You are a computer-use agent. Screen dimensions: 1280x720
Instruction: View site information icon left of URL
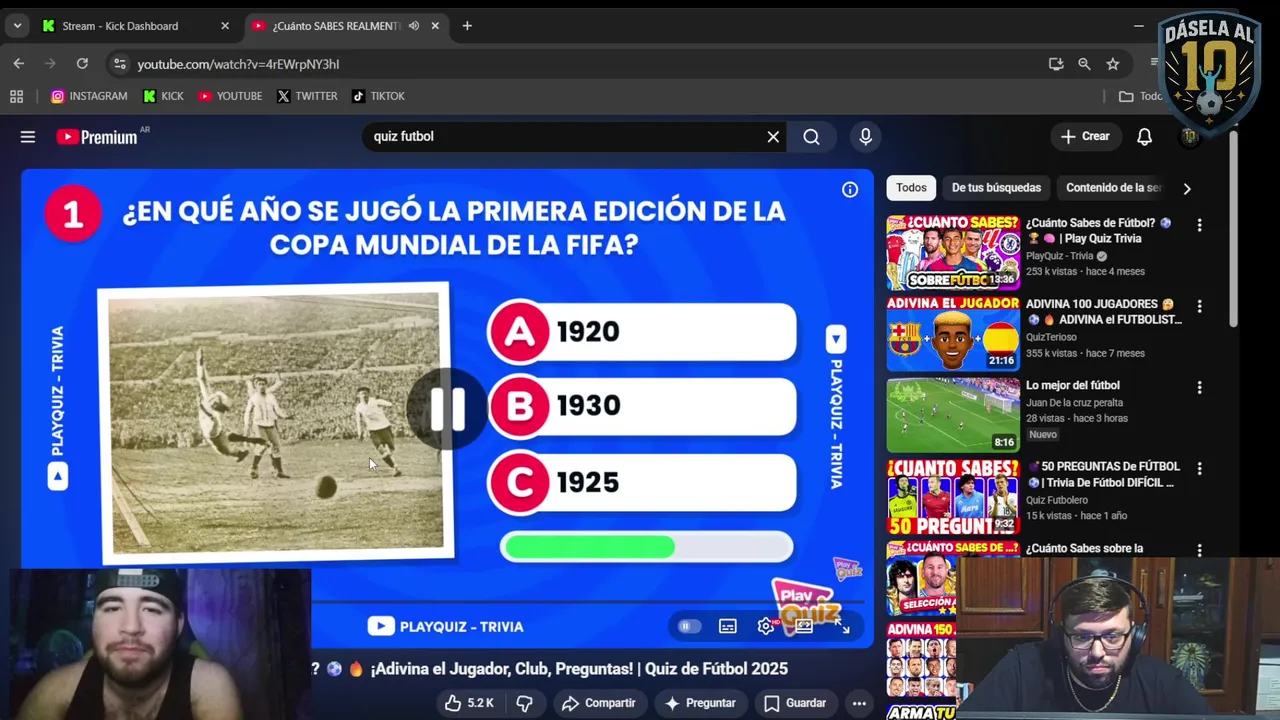[x=119, y=64]
